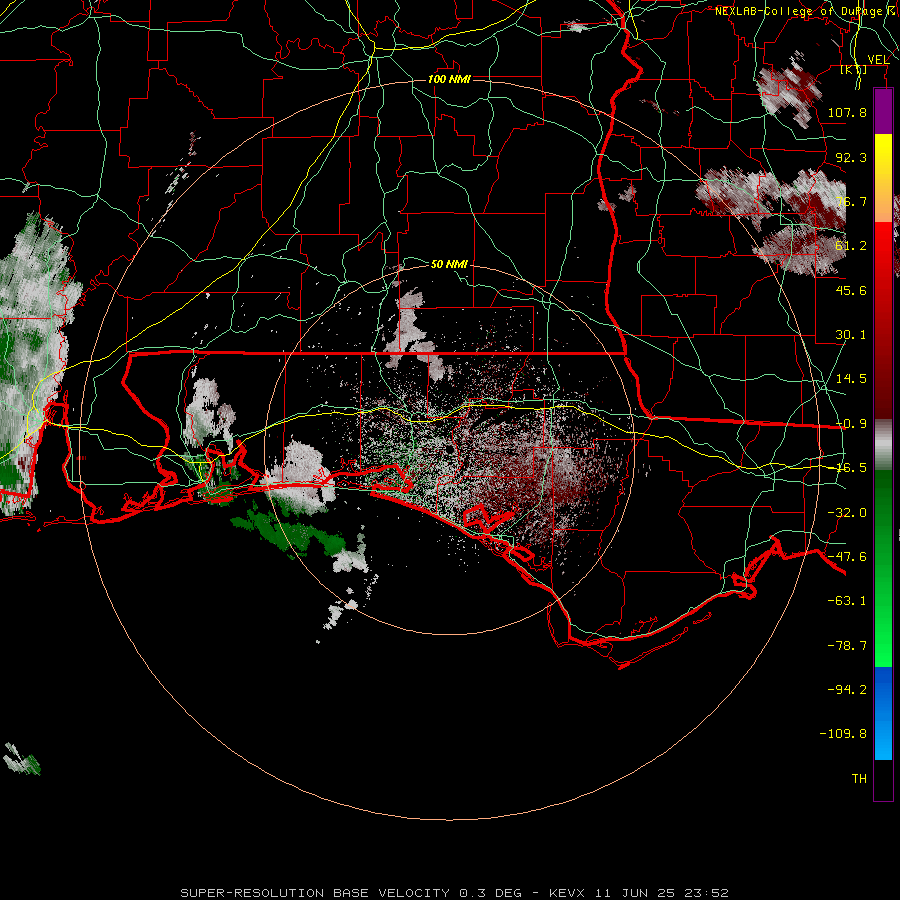The height and width of the screenshot is (900, 900).
Task: Click the Super-Resolution Base Velocity caption
Action: click(454, 893)
